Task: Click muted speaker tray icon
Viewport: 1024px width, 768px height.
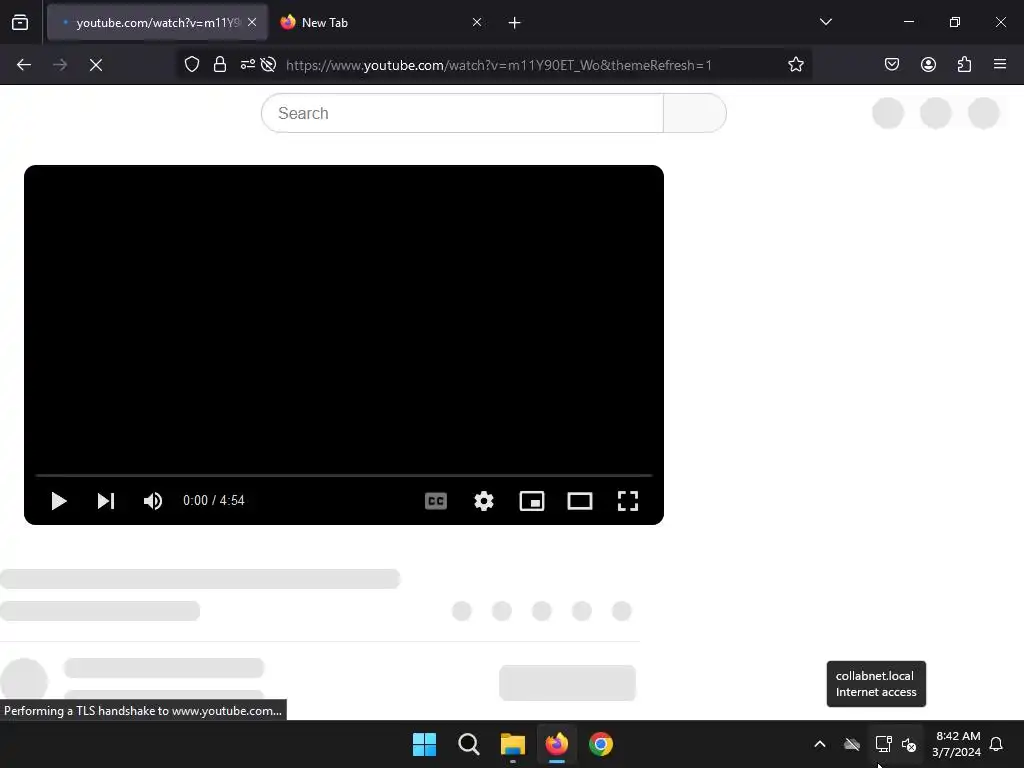Action: pos(908,744)
